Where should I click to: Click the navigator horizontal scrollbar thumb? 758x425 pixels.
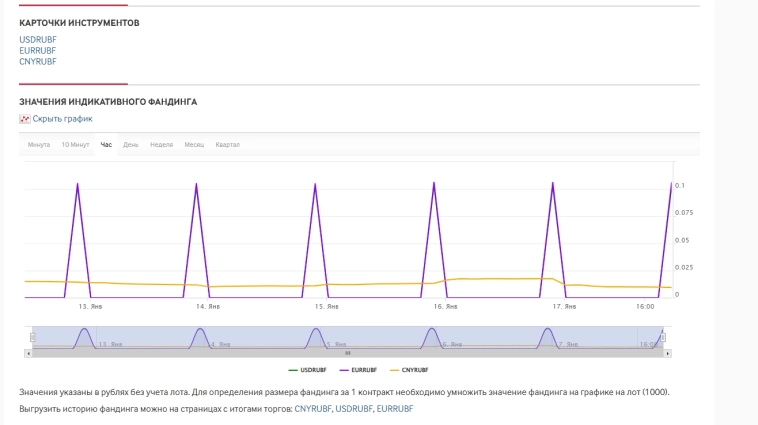348,353
